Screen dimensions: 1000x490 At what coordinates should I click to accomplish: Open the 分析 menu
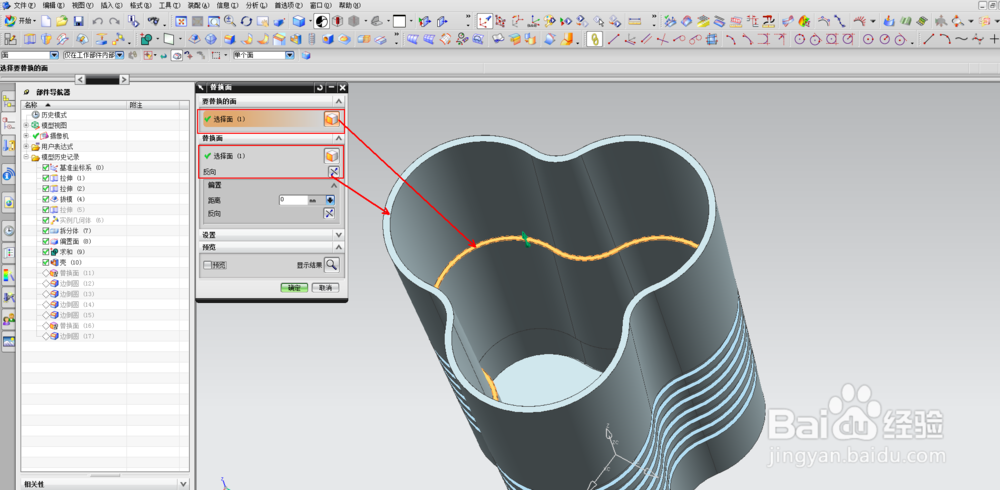256,4
